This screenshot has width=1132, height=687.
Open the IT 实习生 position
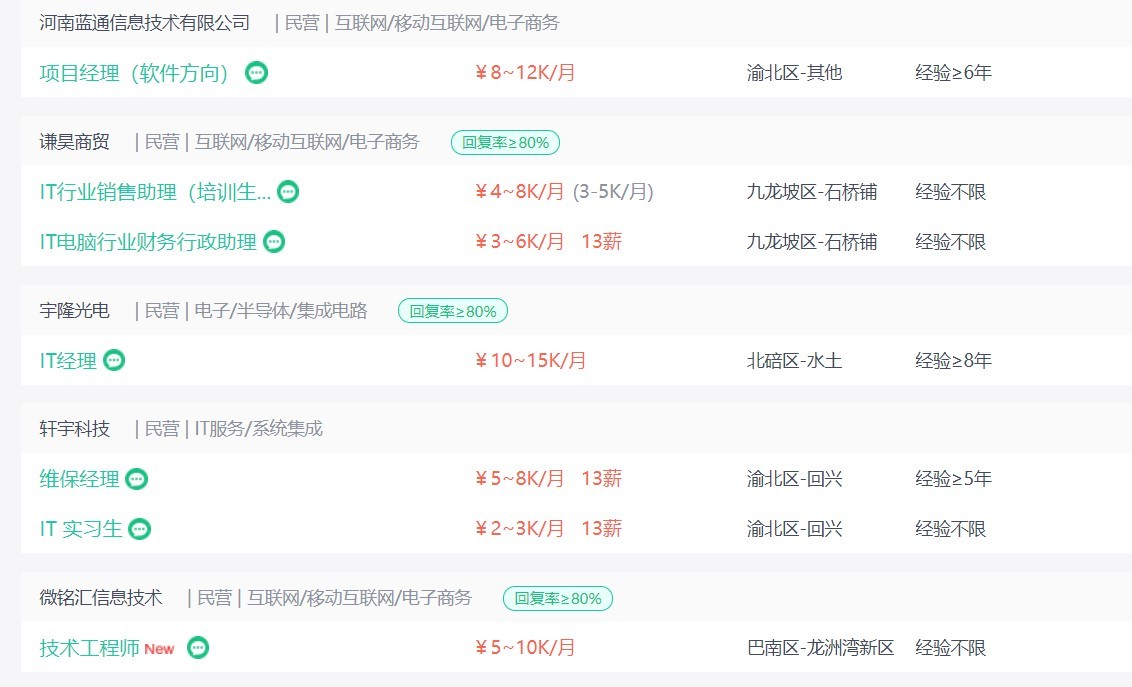(x=81, y=529)
